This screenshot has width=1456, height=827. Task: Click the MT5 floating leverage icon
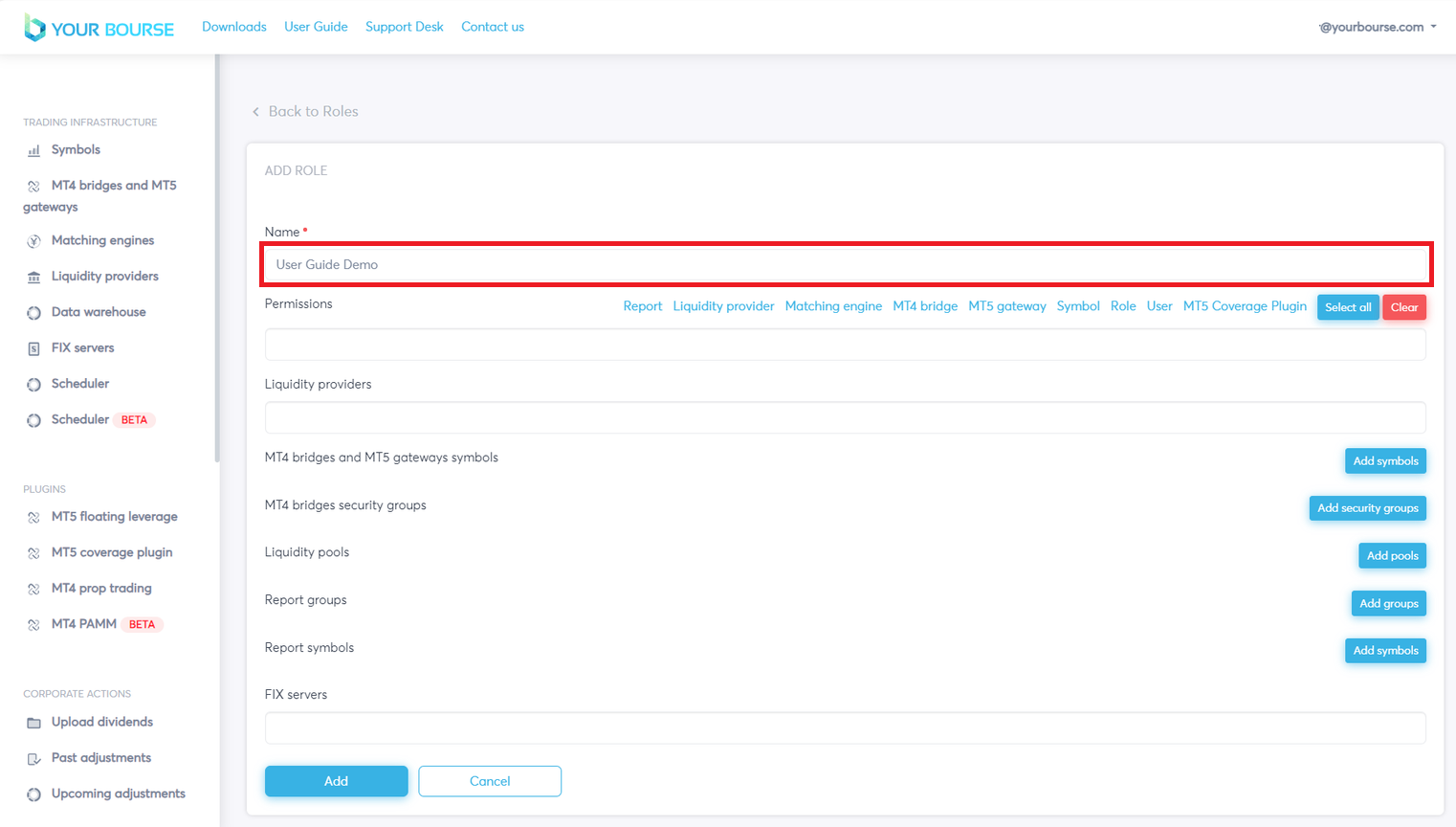[x=33, y=517]
